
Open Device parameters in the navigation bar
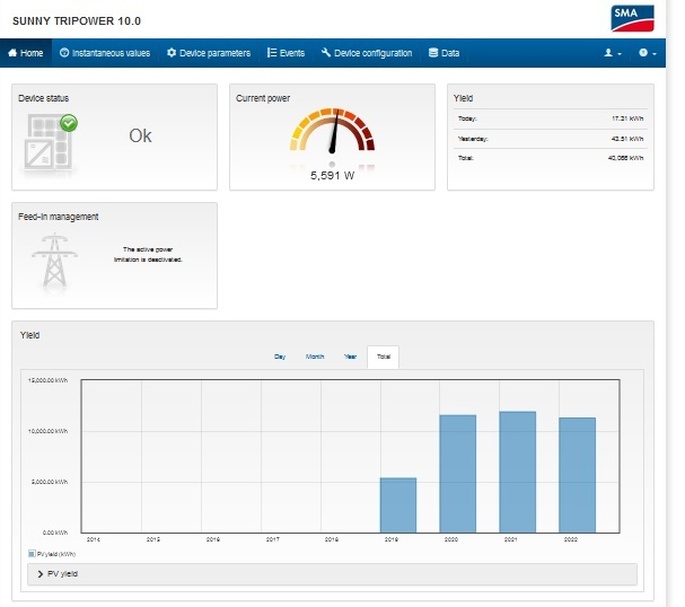click(x=209, y=53)
